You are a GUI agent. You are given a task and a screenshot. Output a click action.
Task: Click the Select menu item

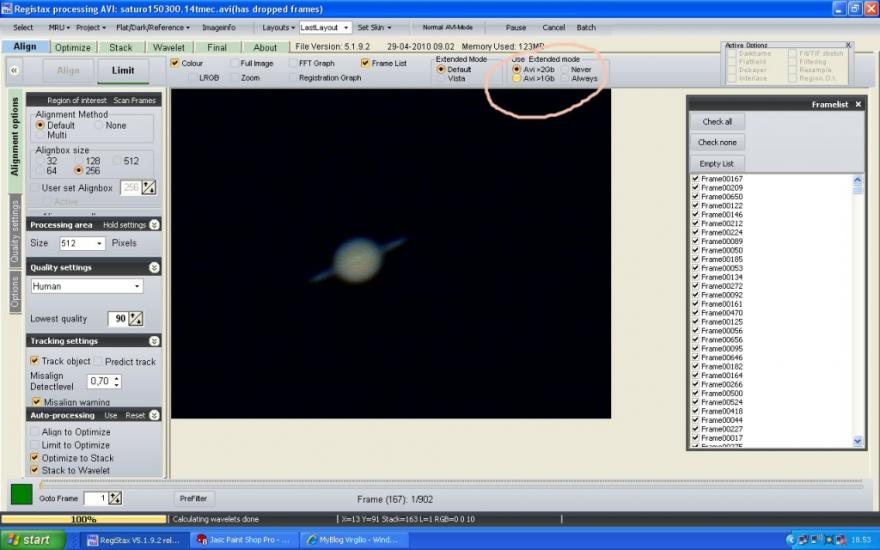tap(23, 28)
